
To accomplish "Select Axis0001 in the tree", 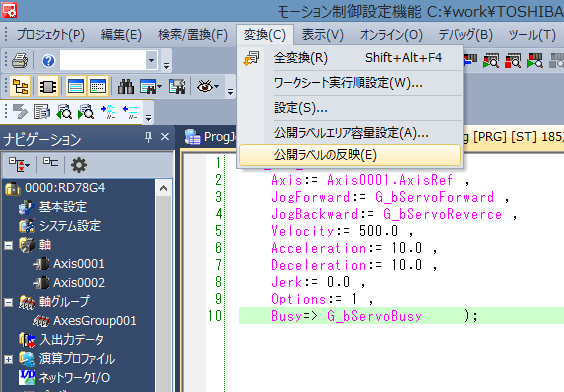I will coord(79,264).
